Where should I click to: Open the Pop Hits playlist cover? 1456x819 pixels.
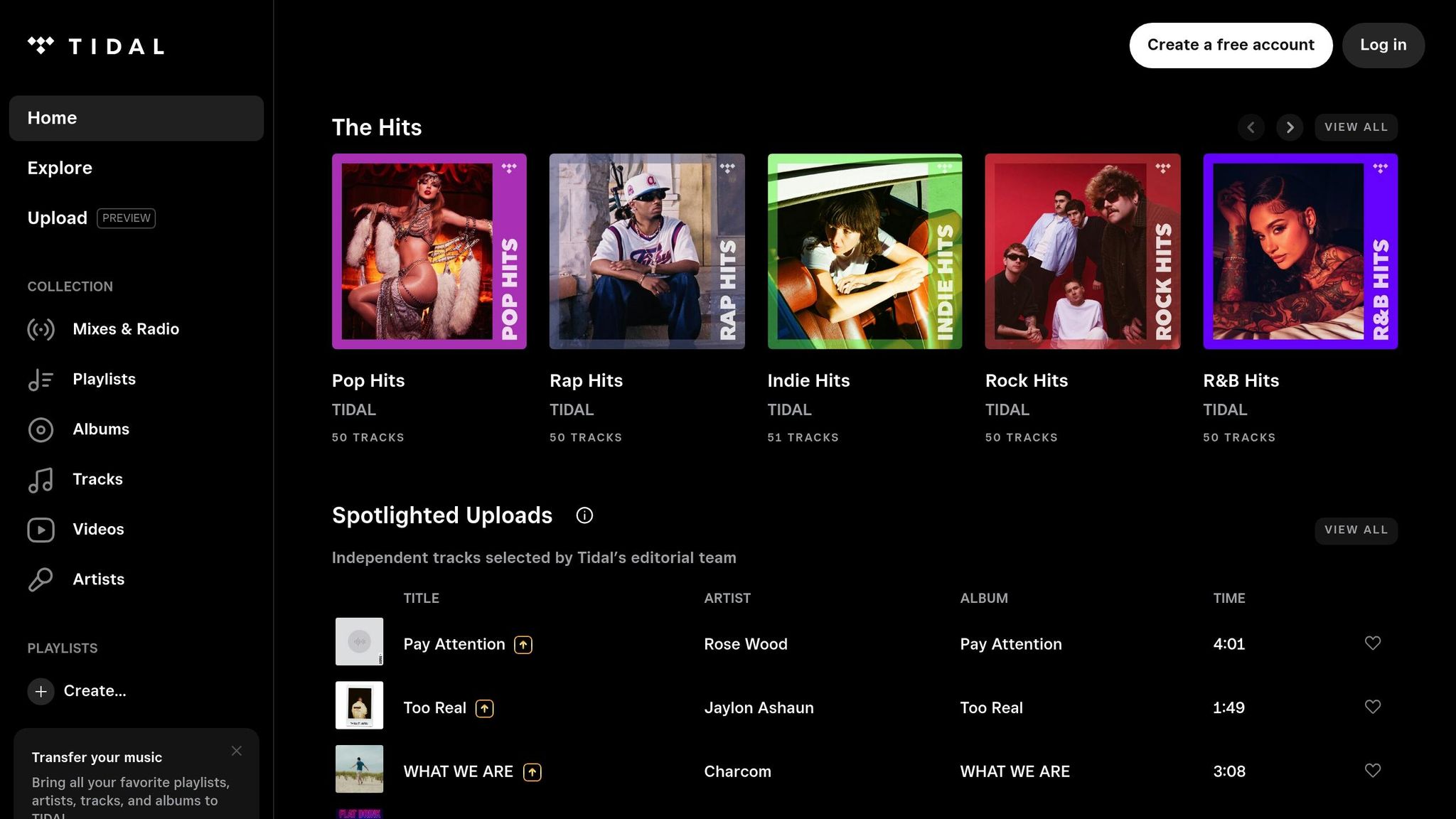tap(429, 252)
